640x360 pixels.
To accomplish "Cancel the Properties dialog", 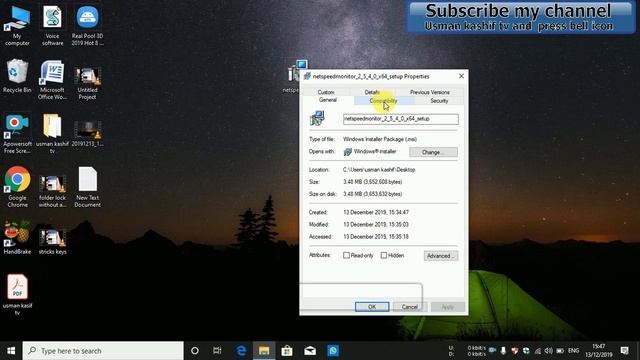I will click(409, 307).
